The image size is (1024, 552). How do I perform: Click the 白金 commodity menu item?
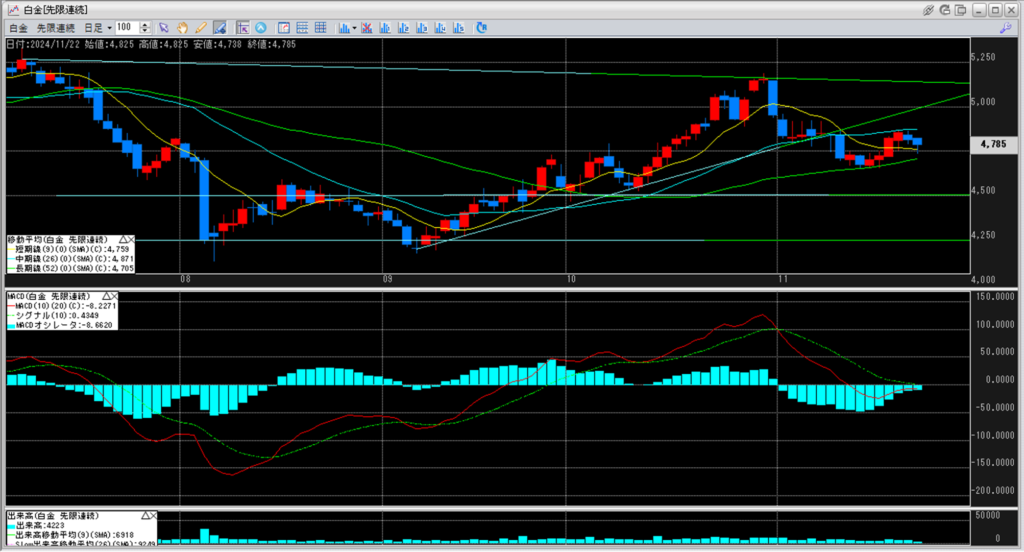click(x=18, y=27)
